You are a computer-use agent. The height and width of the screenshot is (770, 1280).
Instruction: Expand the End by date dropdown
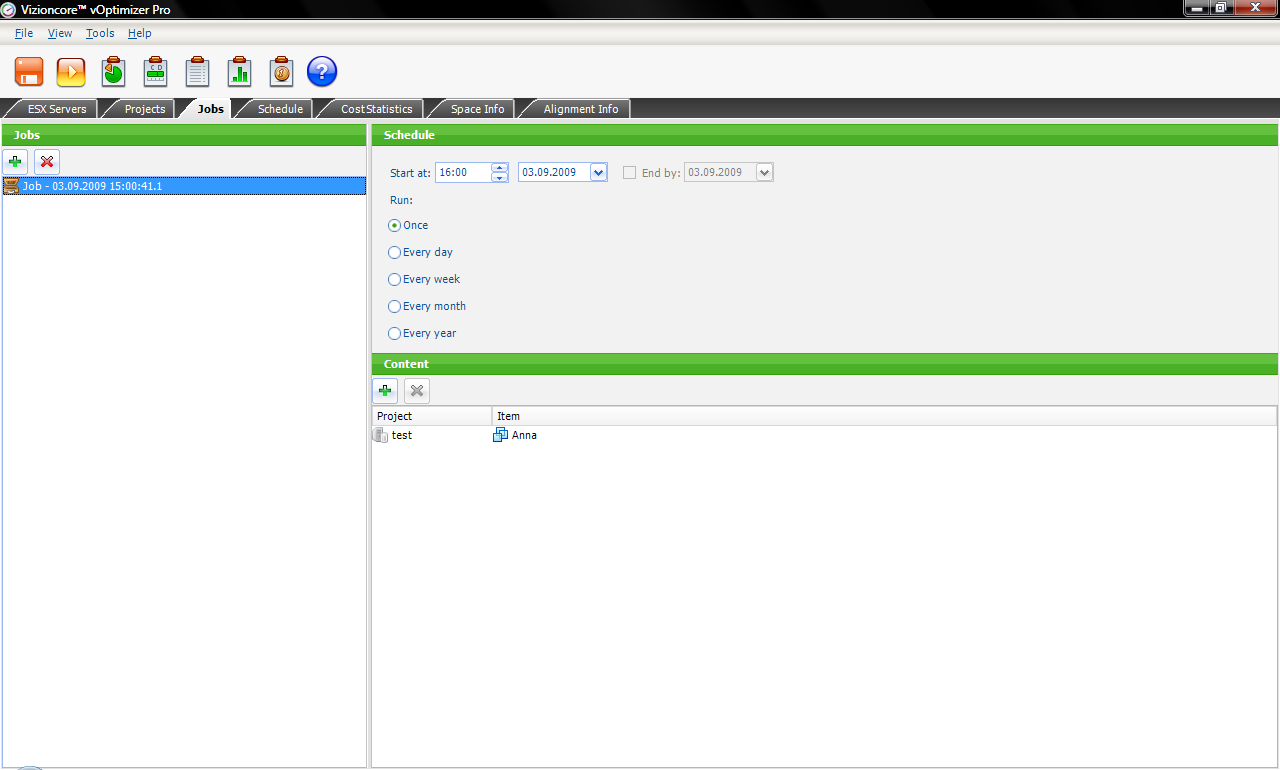coord(764,173)
